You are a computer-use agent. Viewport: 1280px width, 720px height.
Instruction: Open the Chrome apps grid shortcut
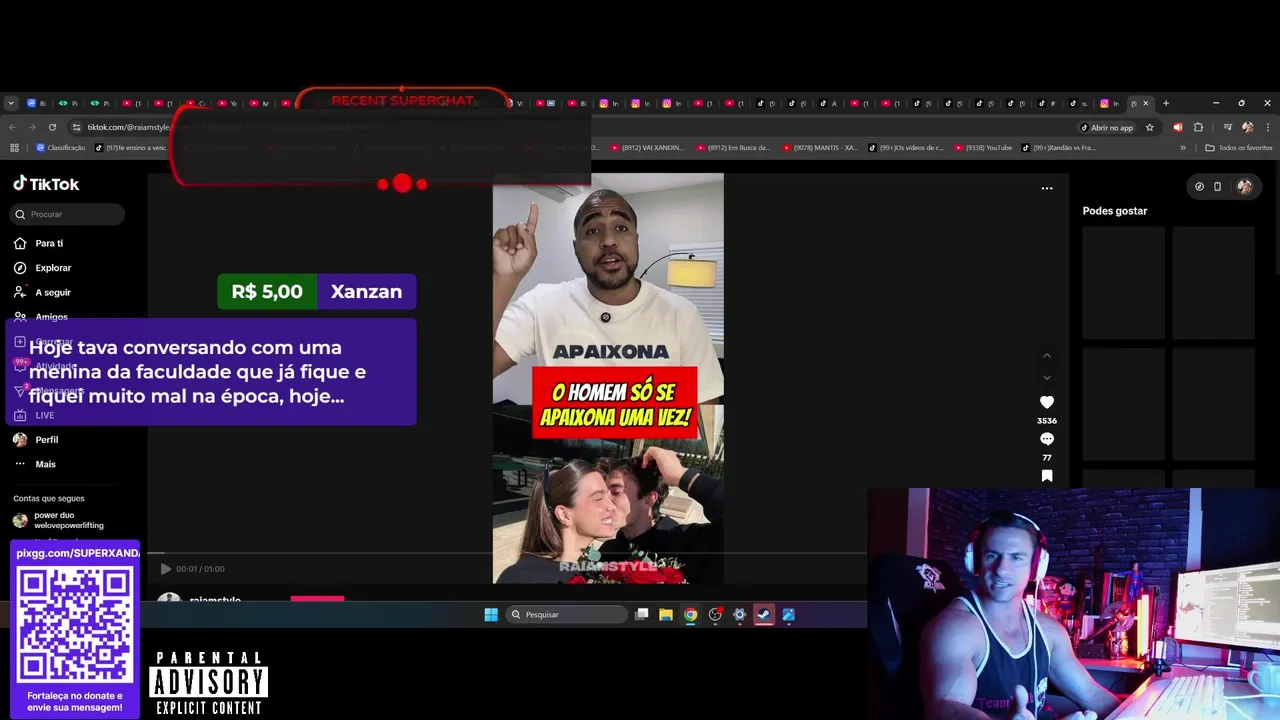click(x=14, y=148)
